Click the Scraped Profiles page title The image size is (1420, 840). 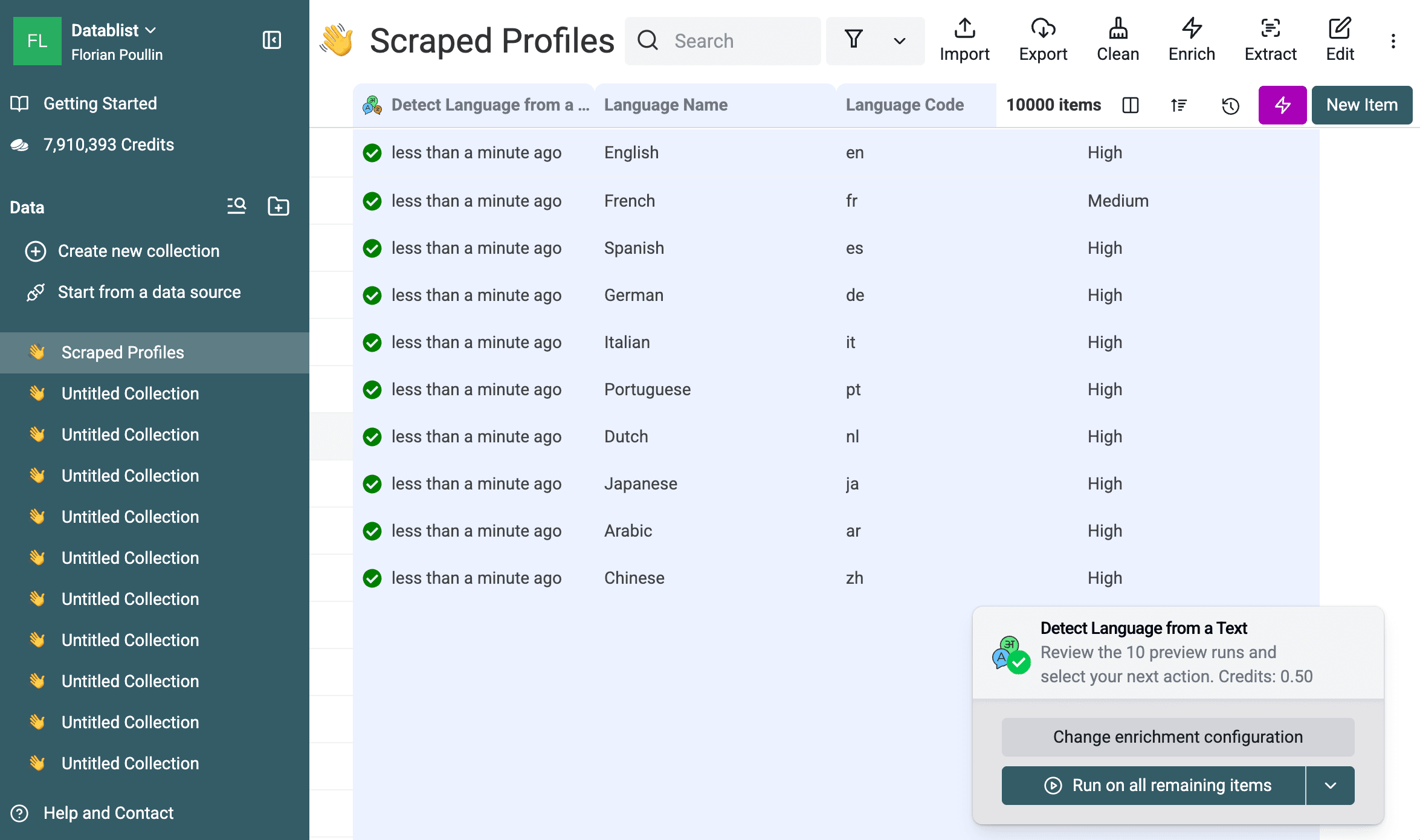[492, 40]
